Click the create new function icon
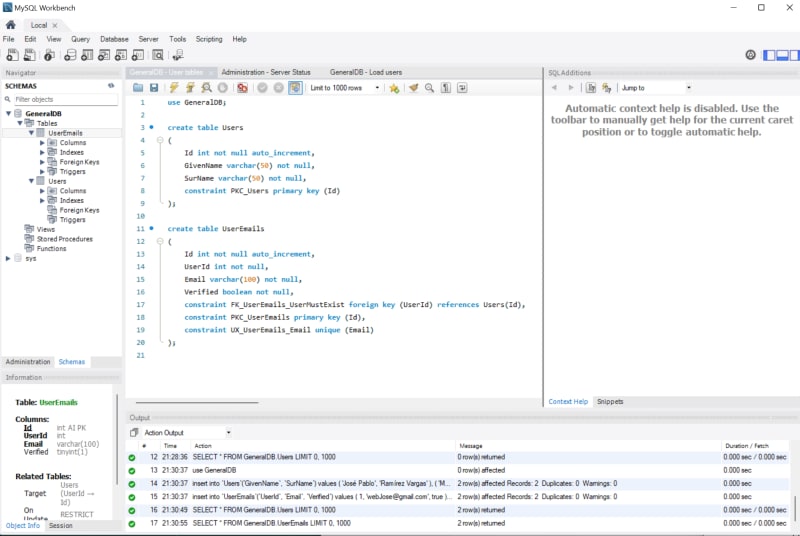This screenshot has width=800, height=536. [138, 55]
